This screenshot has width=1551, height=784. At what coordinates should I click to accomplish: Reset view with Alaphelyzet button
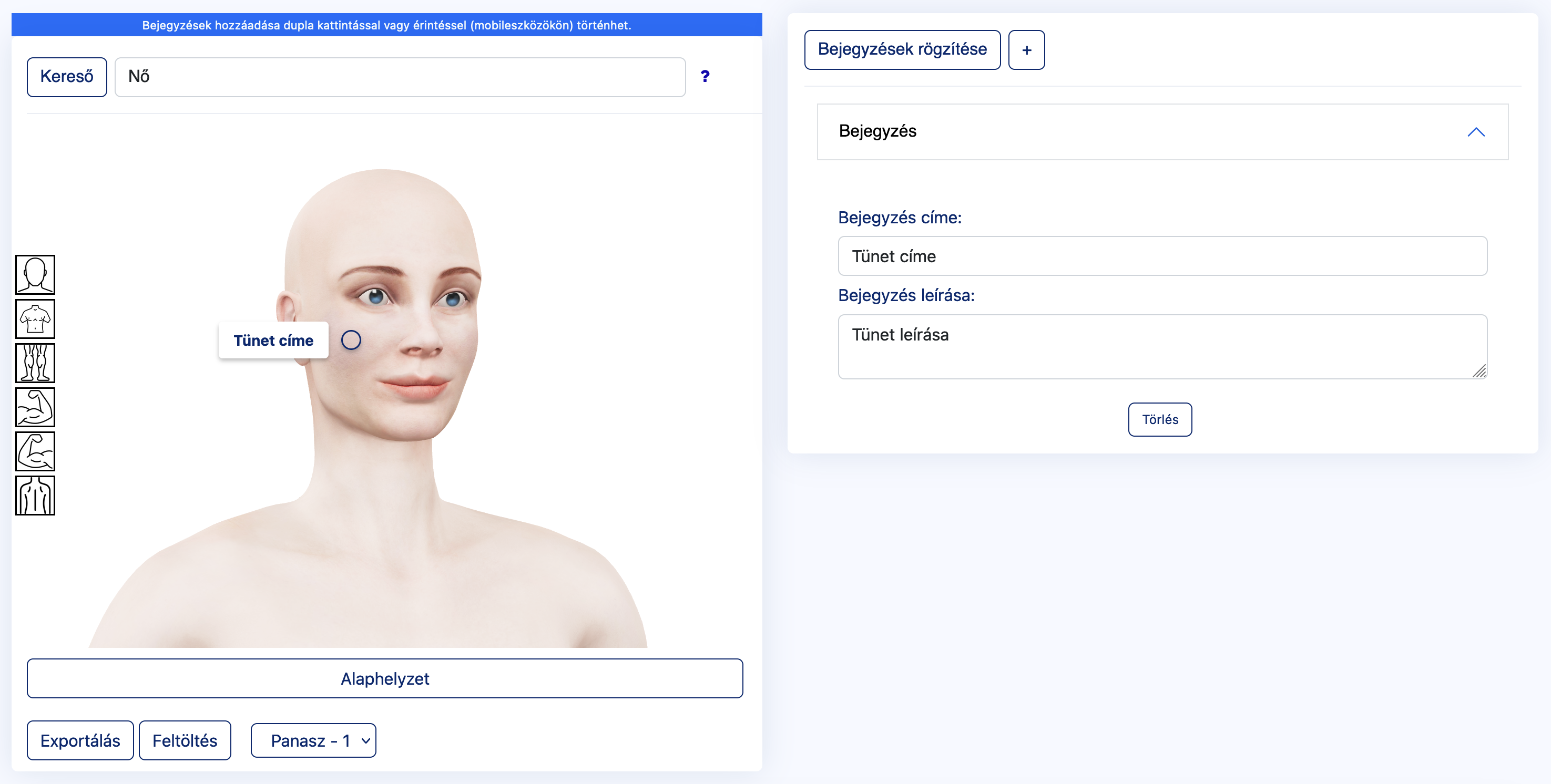pyautogui.click(x=385, y=678)
